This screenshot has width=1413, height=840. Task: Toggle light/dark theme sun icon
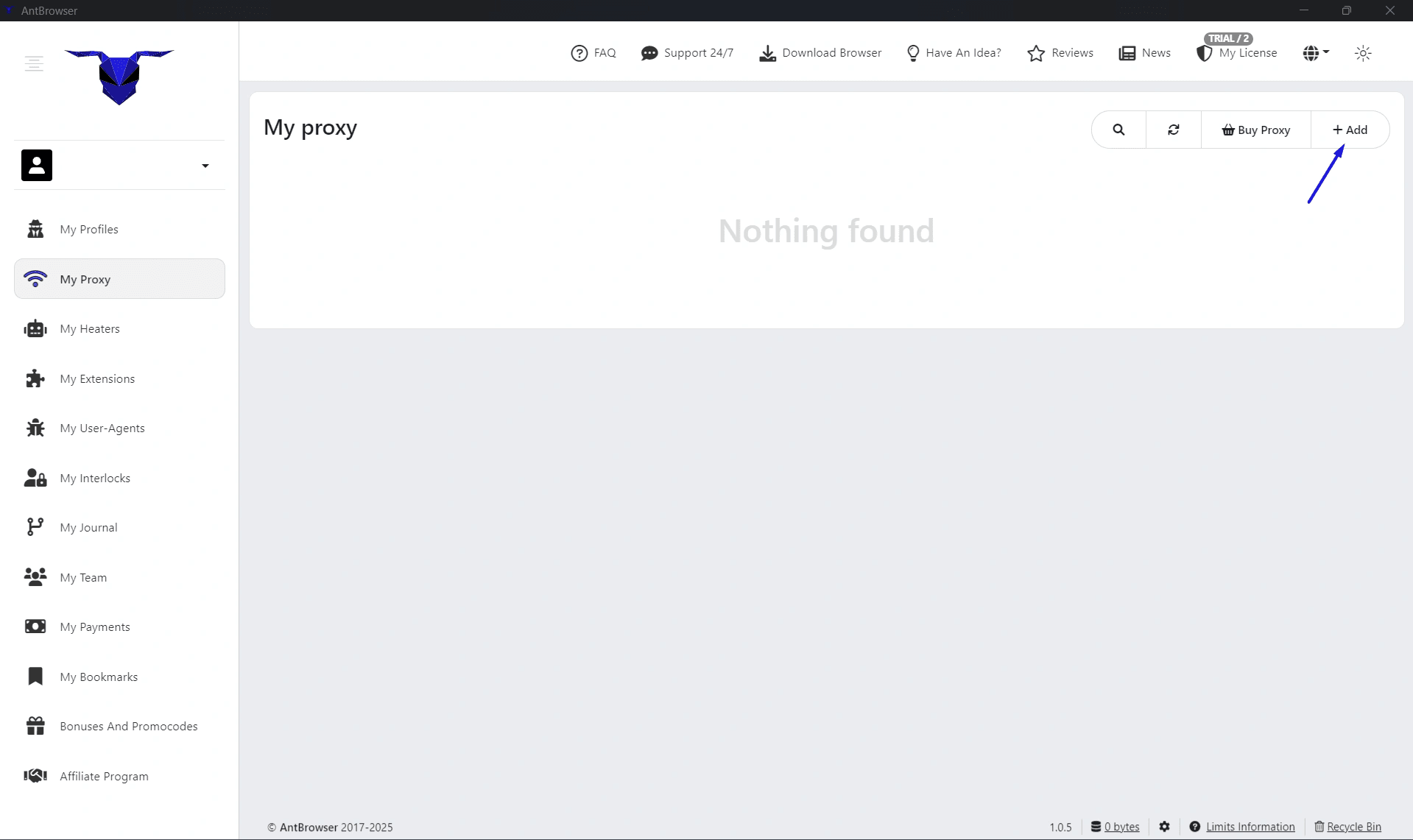click(1363, 53)
